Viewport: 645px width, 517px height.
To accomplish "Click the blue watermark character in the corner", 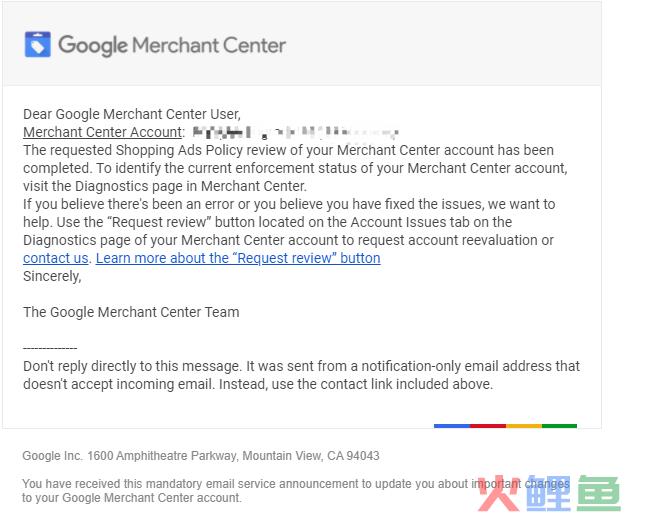I will click(548, 493).
